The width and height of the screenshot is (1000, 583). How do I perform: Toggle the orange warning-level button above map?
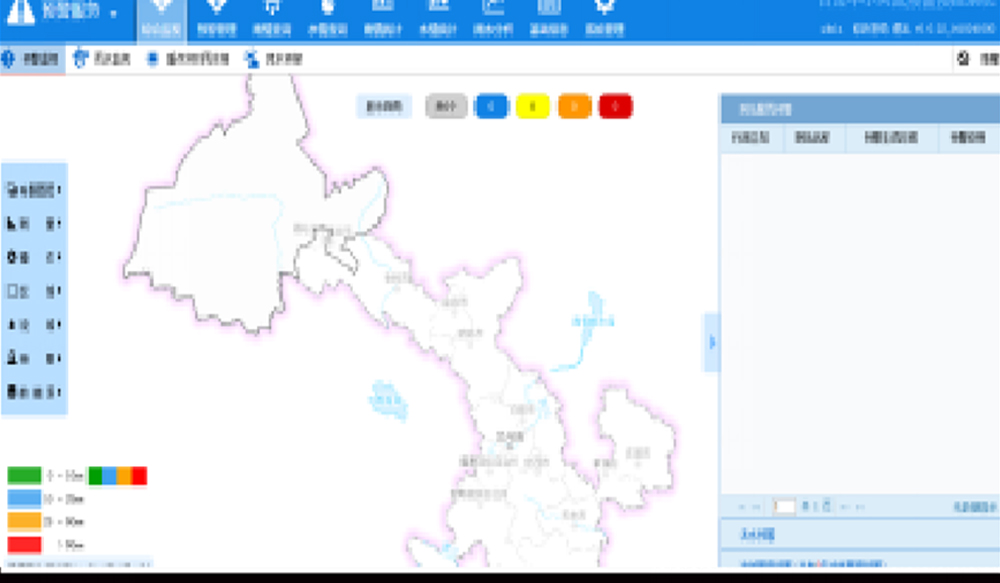pos(575,107)
